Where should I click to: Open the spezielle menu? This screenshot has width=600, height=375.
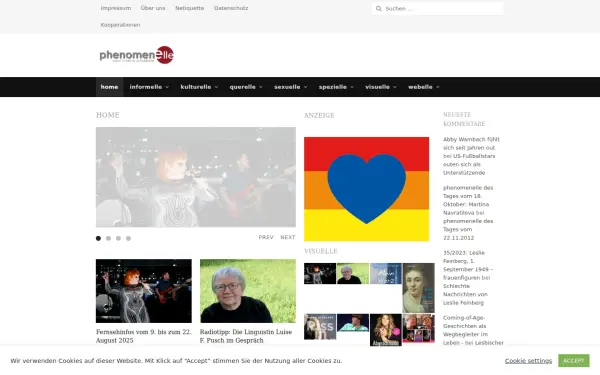pyautogui.click(x=333, y=87)
